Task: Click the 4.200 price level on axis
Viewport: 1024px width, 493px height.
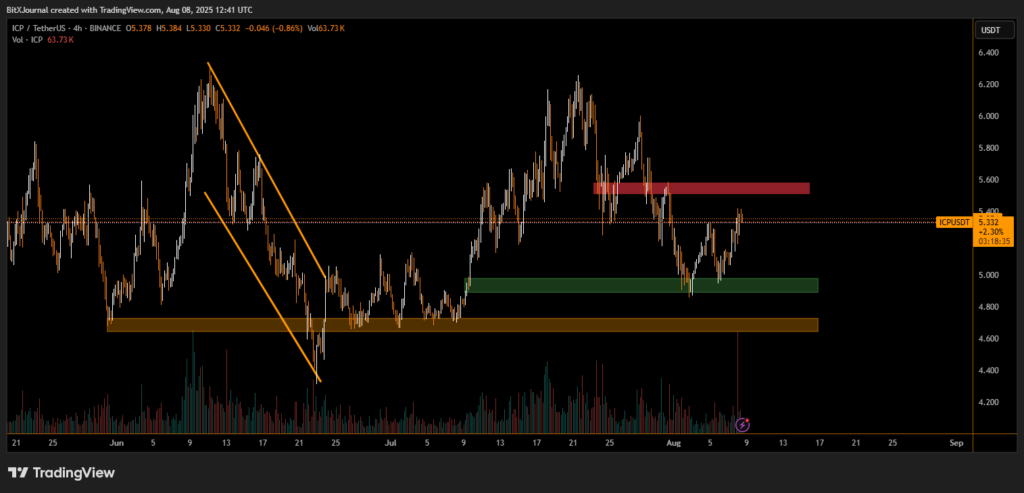Action: point(989,402)
